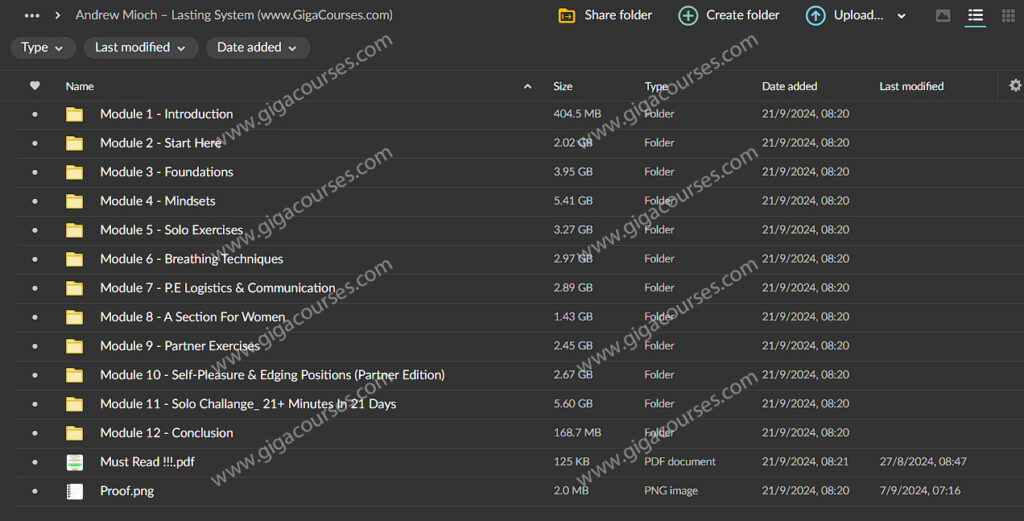Open the Module 6 - Breathing Techniques folder
Viewport: 1024px width, 521px height.
click(x=191, y=259)
